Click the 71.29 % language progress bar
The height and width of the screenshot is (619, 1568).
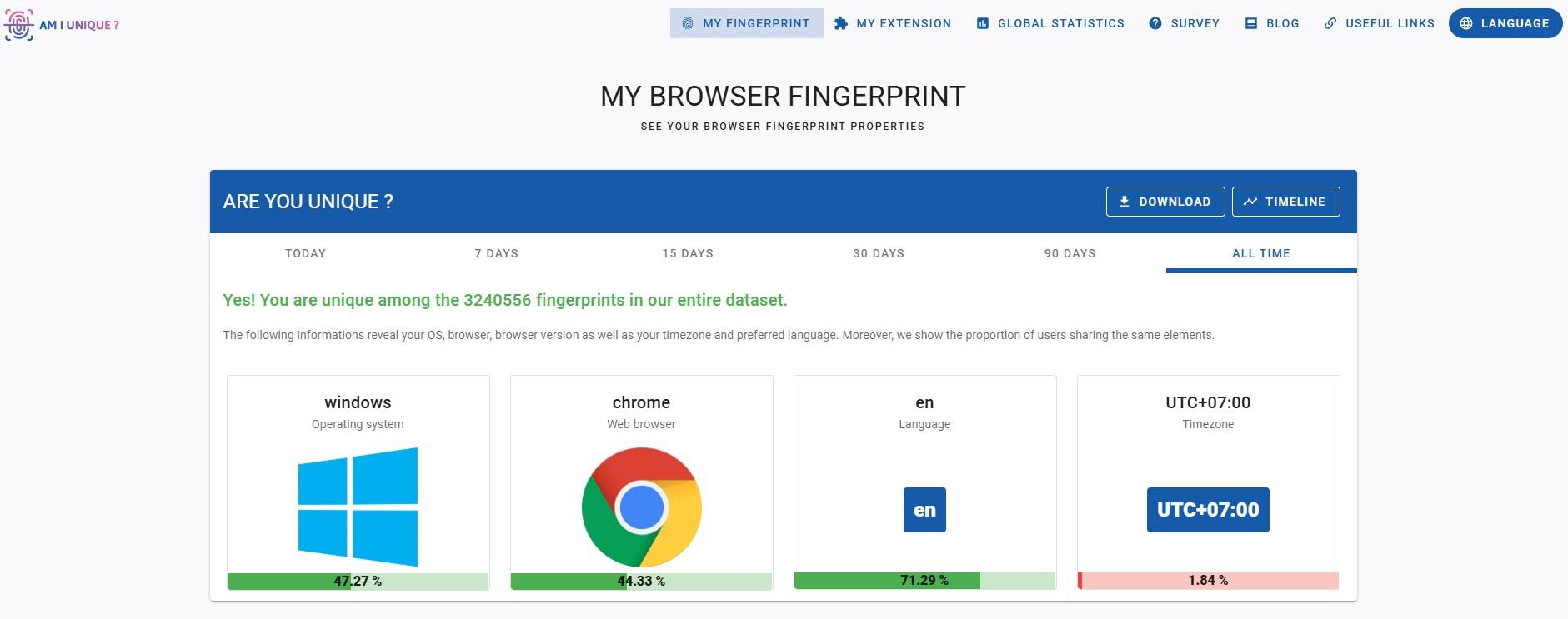(x=924, y=581)
